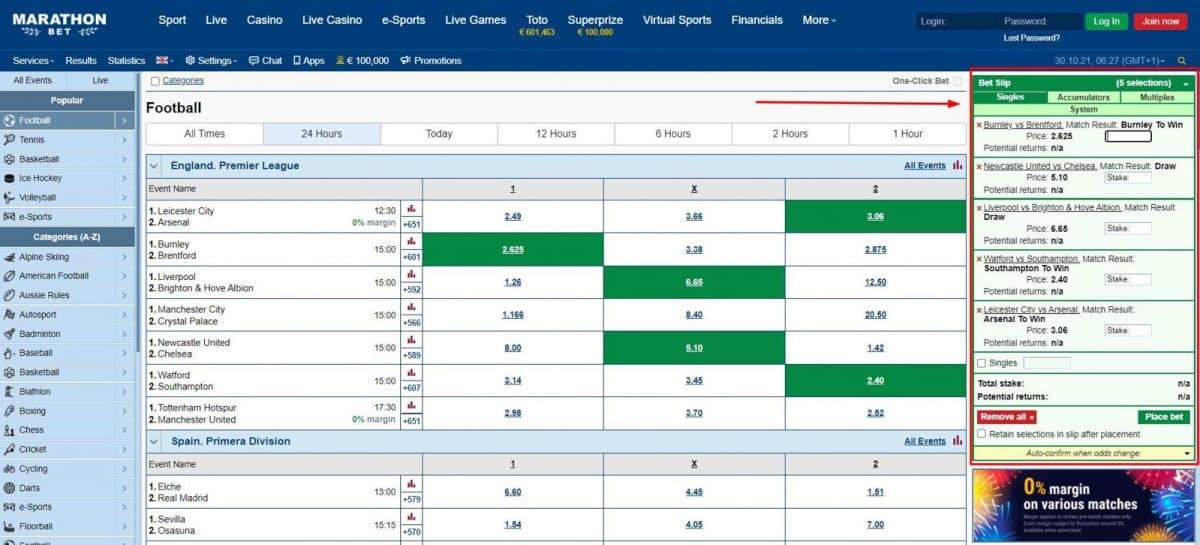Collapse the Spain Primera Division section
The height and width of the screenshot is (545, 1200).
(155, 441)
